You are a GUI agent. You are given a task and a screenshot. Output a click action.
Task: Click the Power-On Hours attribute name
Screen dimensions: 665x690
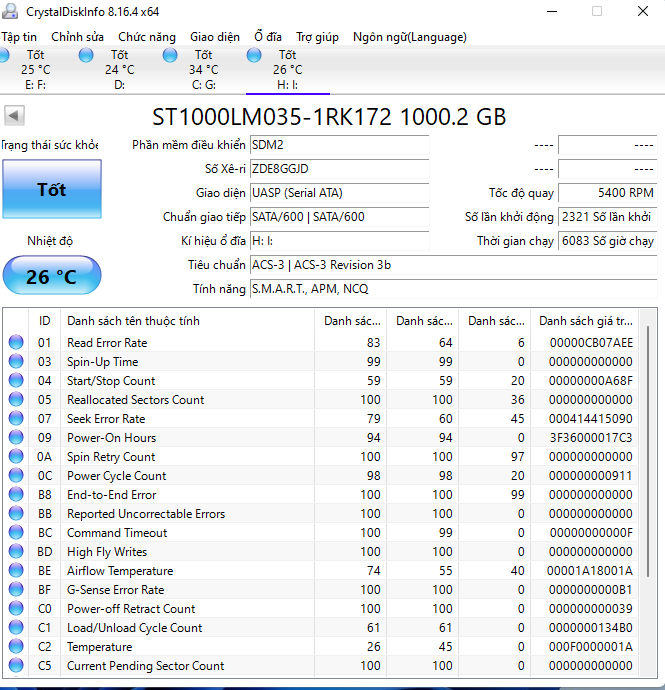111,437
